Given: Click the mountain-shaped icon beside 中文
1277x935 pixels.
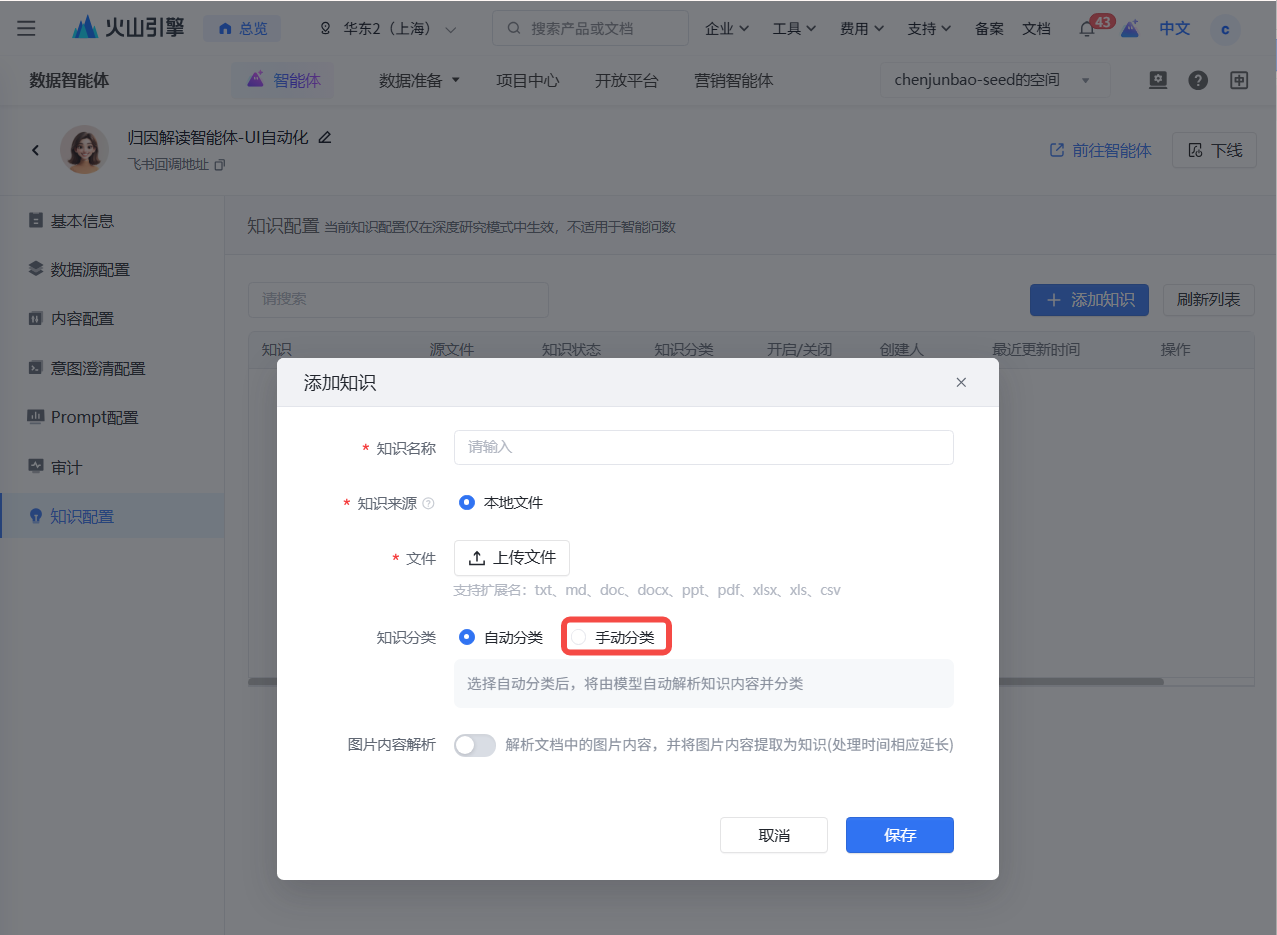Looking at the screenshot, I should point(1129,29).
